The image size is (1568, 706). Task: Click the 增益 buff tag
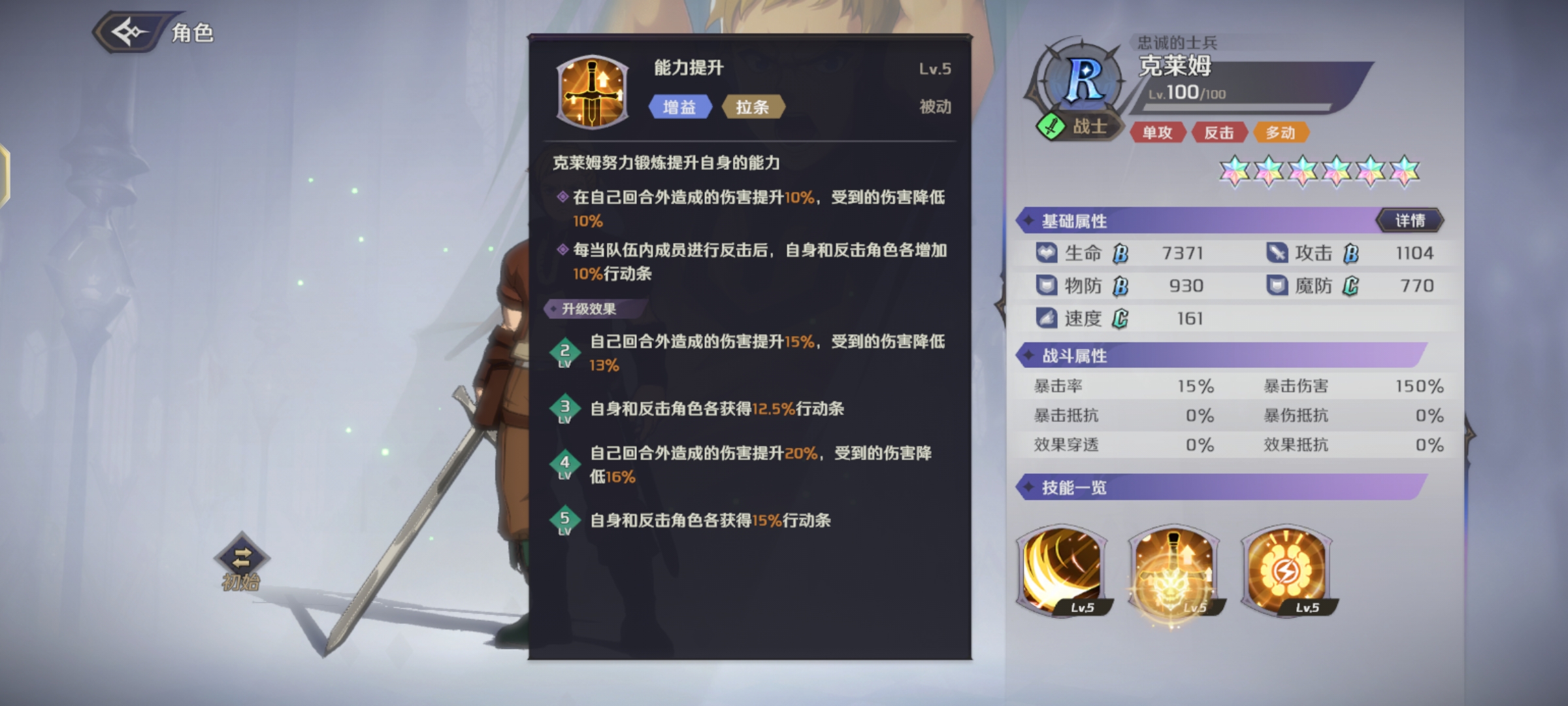(679, 107)
